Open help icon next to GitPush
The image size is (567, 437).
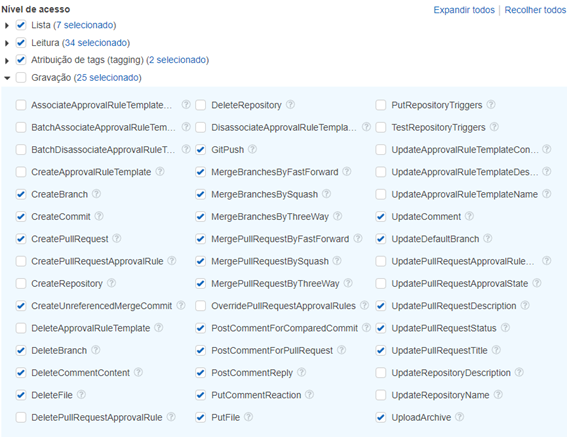coord(252,149)
